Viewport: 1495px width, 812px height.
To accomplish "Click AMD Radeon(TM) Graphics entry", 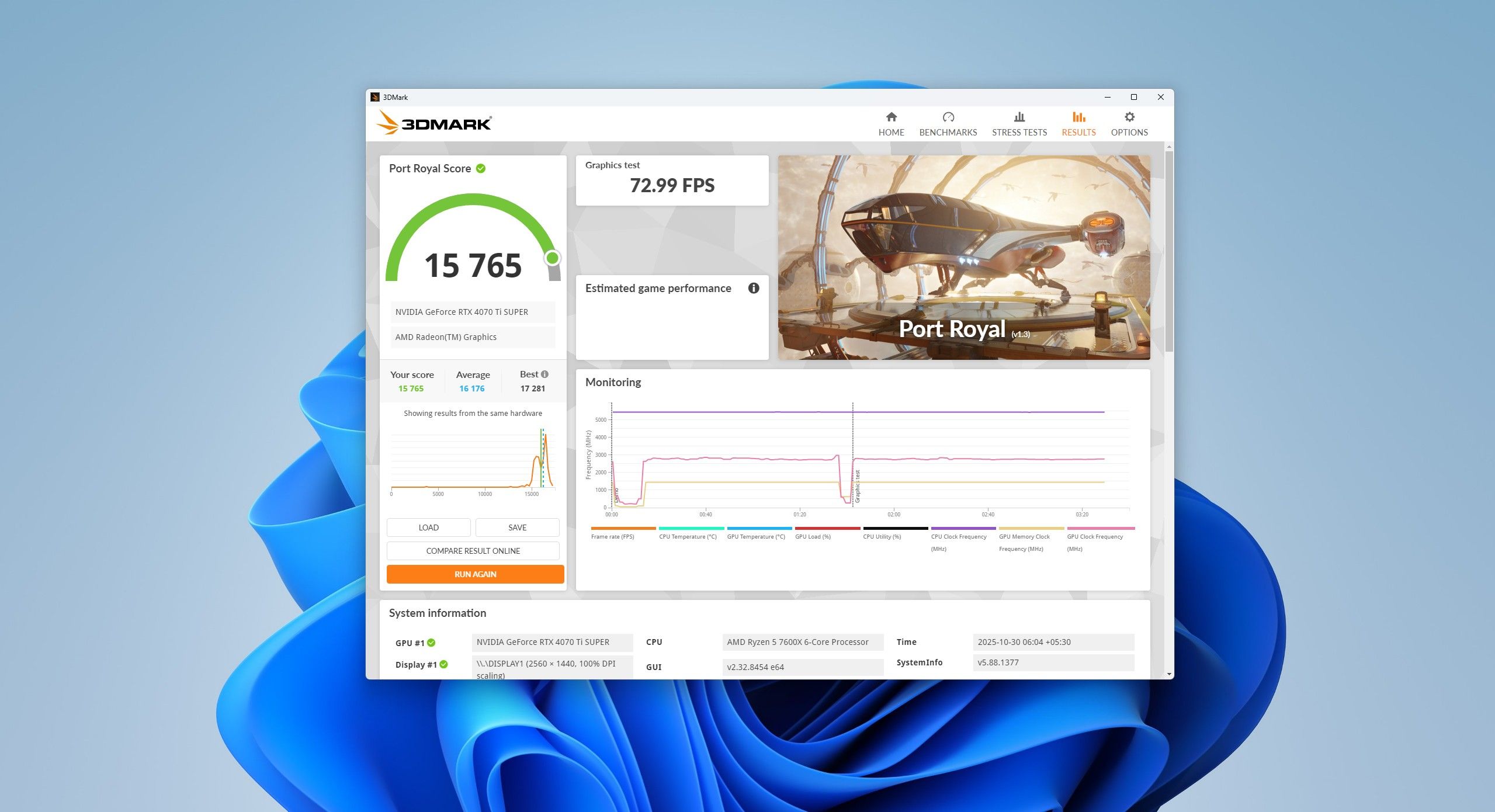I will [x=473, y=337].
